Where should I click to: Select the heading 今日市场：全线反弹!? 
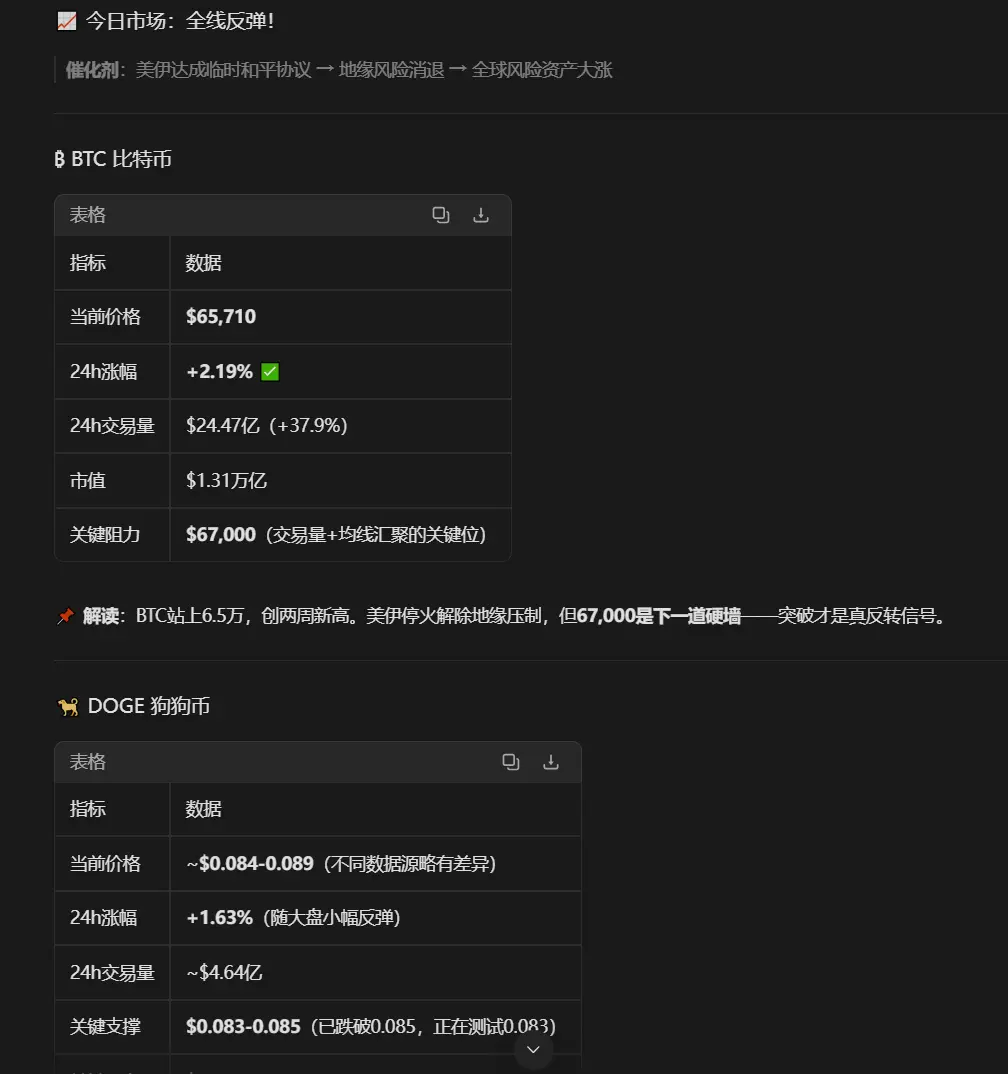click(179, 21)
